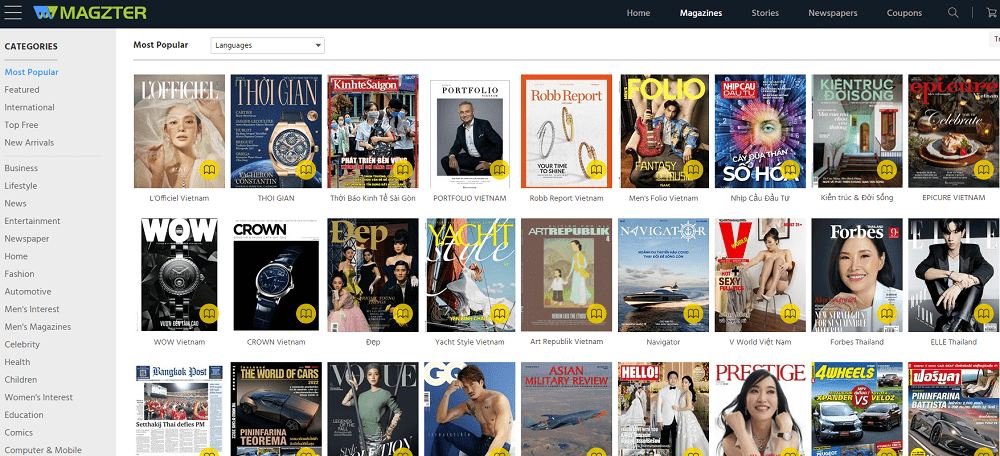This screenshot has width=1000, height=456.
Task: Click the 'Forbes Thailand' title text
Action: pyautogui.click(x=857, y=342)
